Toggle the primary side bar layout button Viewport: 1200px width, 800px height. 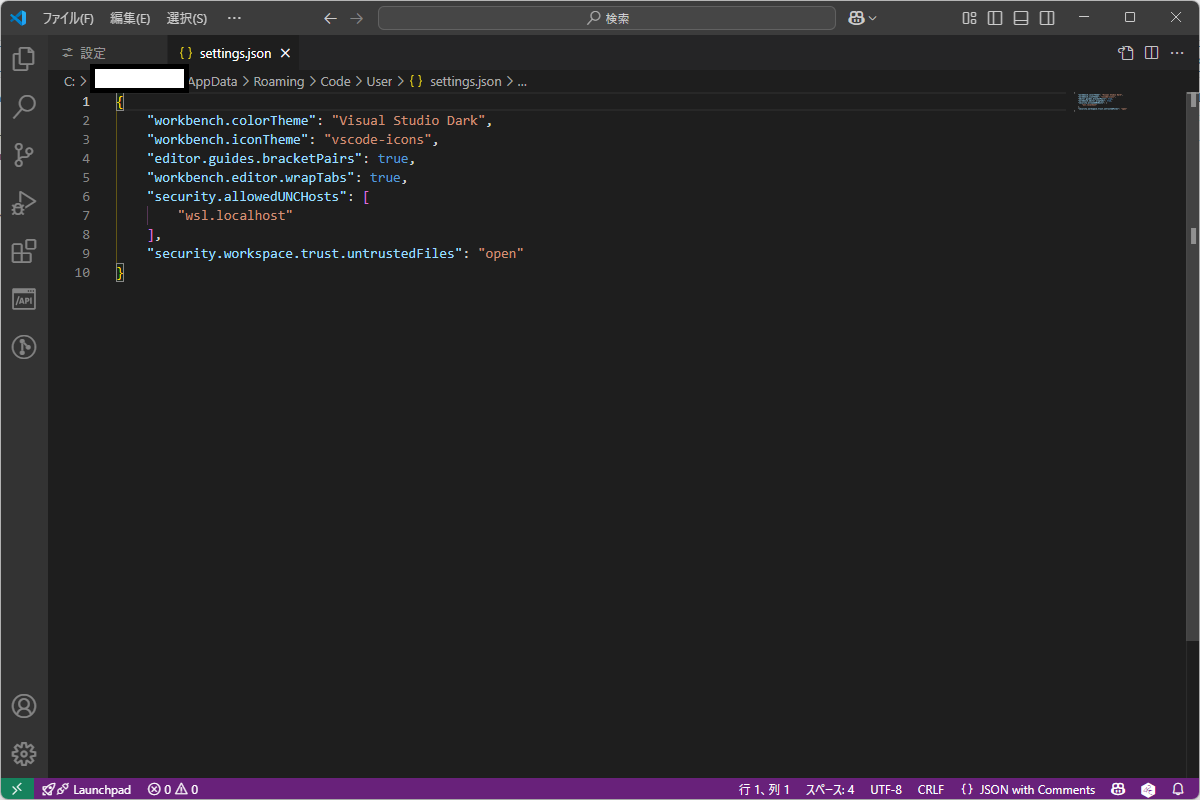(x=995, y=18)
